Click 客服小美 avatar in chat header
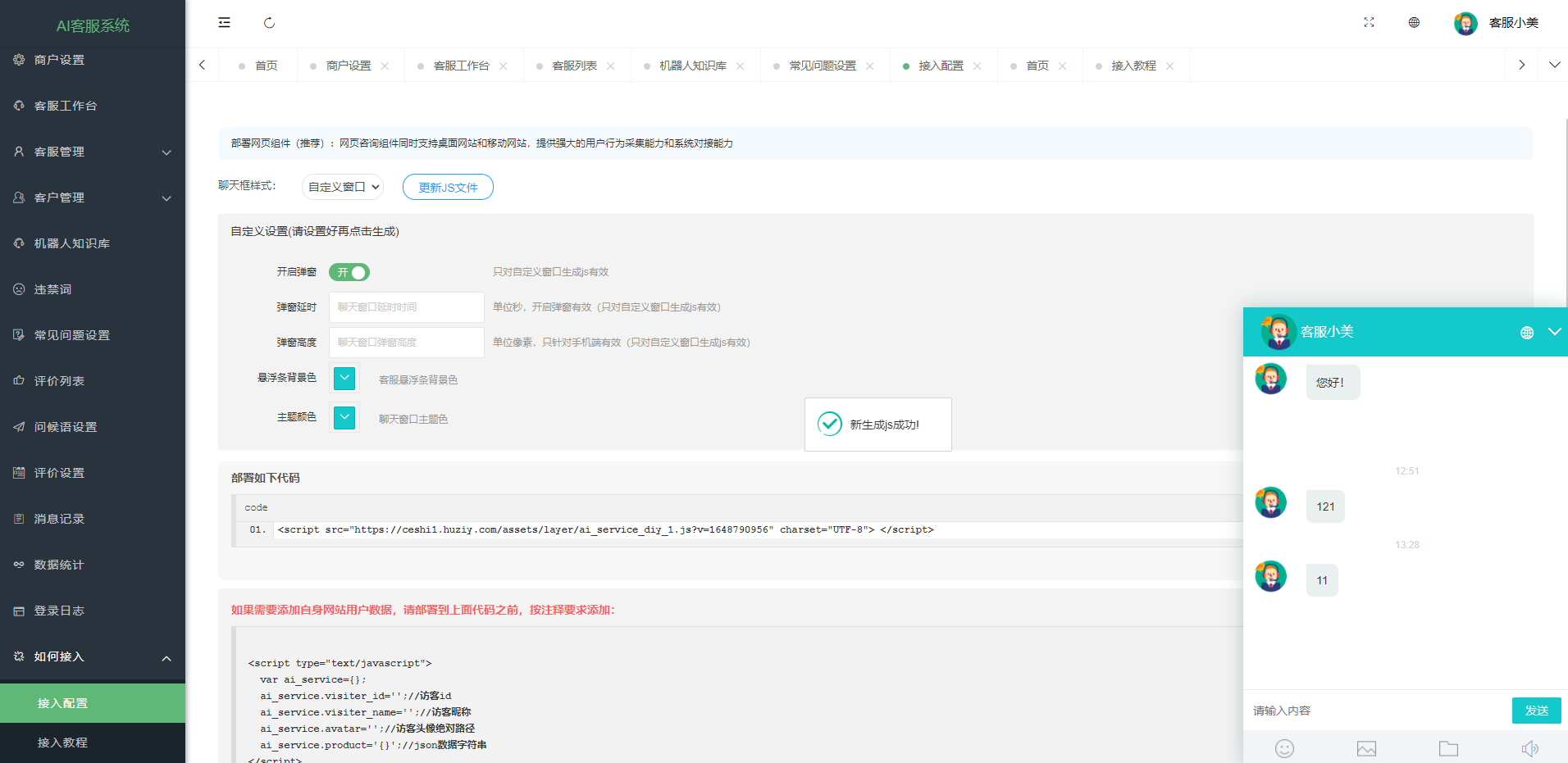The height and width of the screenshot is (763, 1568). point(1278,332)
